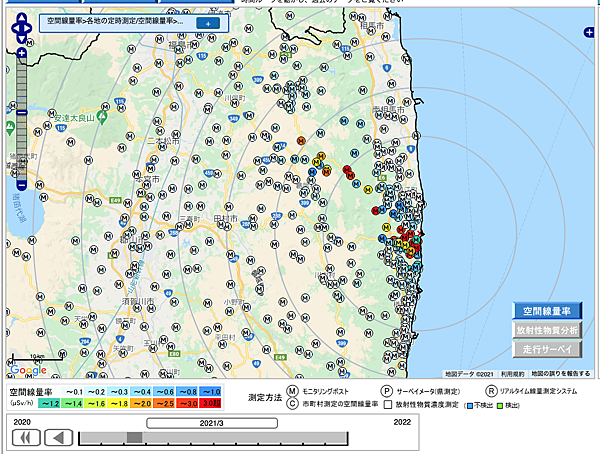Image resolution: width=600 pixels, height=454 pixels.
Task: Select the ~2.5 orange dose rate swatch
Action: pos(164,403)
